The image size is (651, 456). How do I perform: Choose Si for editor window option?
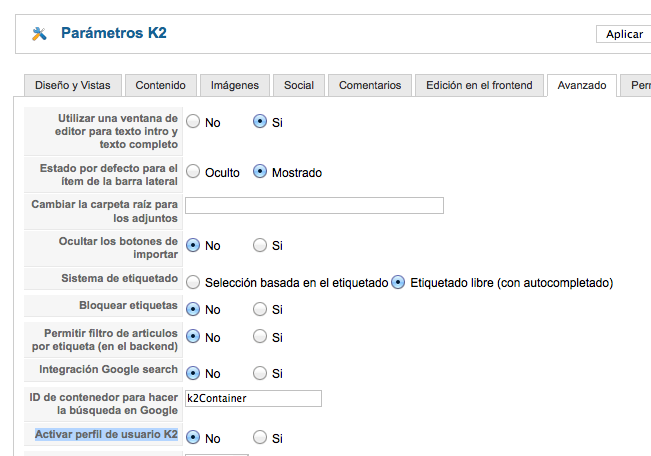pos(260,121)
